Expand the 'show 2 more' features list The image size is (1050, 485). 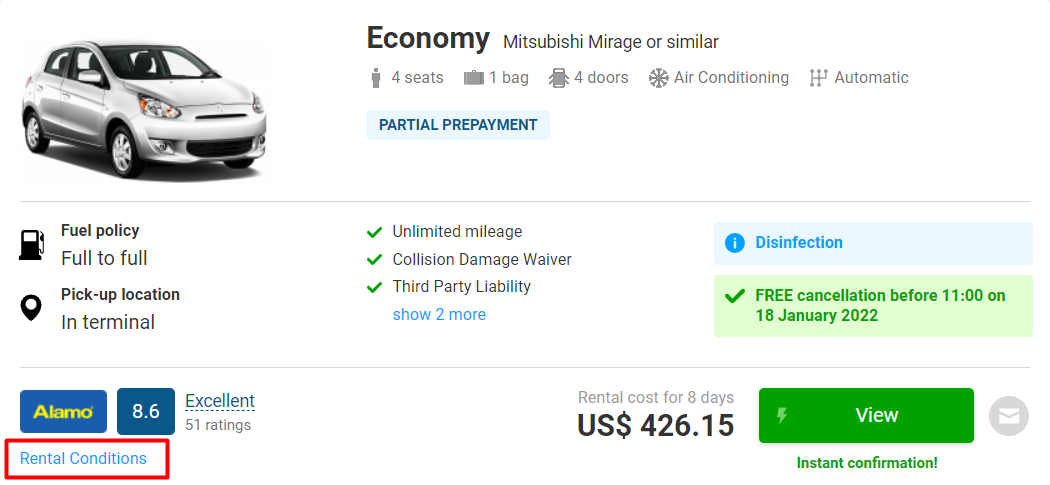pyautogui.click(x=439, y=315)
